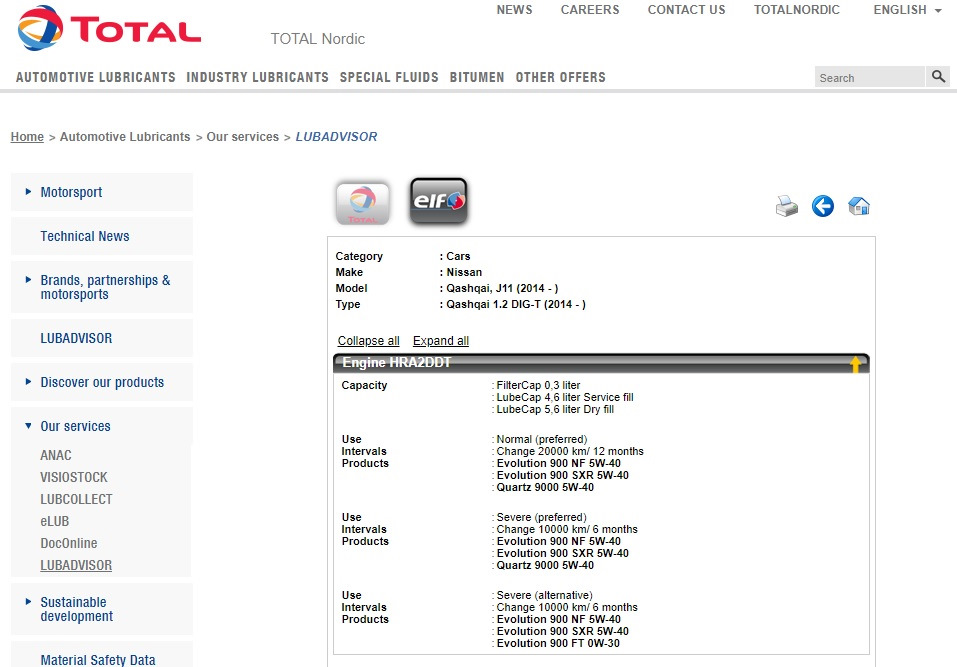
Task: Click 'Change 20000 km/ 12 months' text
Action: (570, 451)
